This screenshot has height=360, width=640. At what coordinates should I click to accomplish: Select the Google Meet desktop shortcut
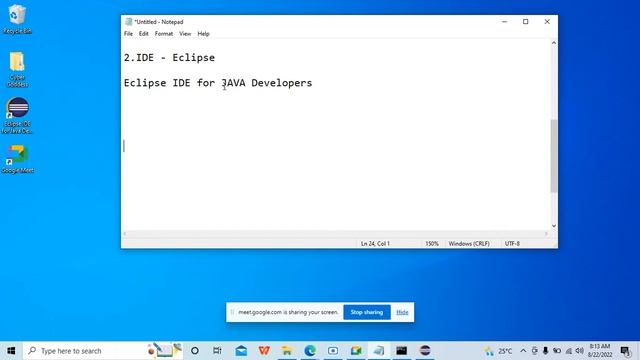coord(18,159)
